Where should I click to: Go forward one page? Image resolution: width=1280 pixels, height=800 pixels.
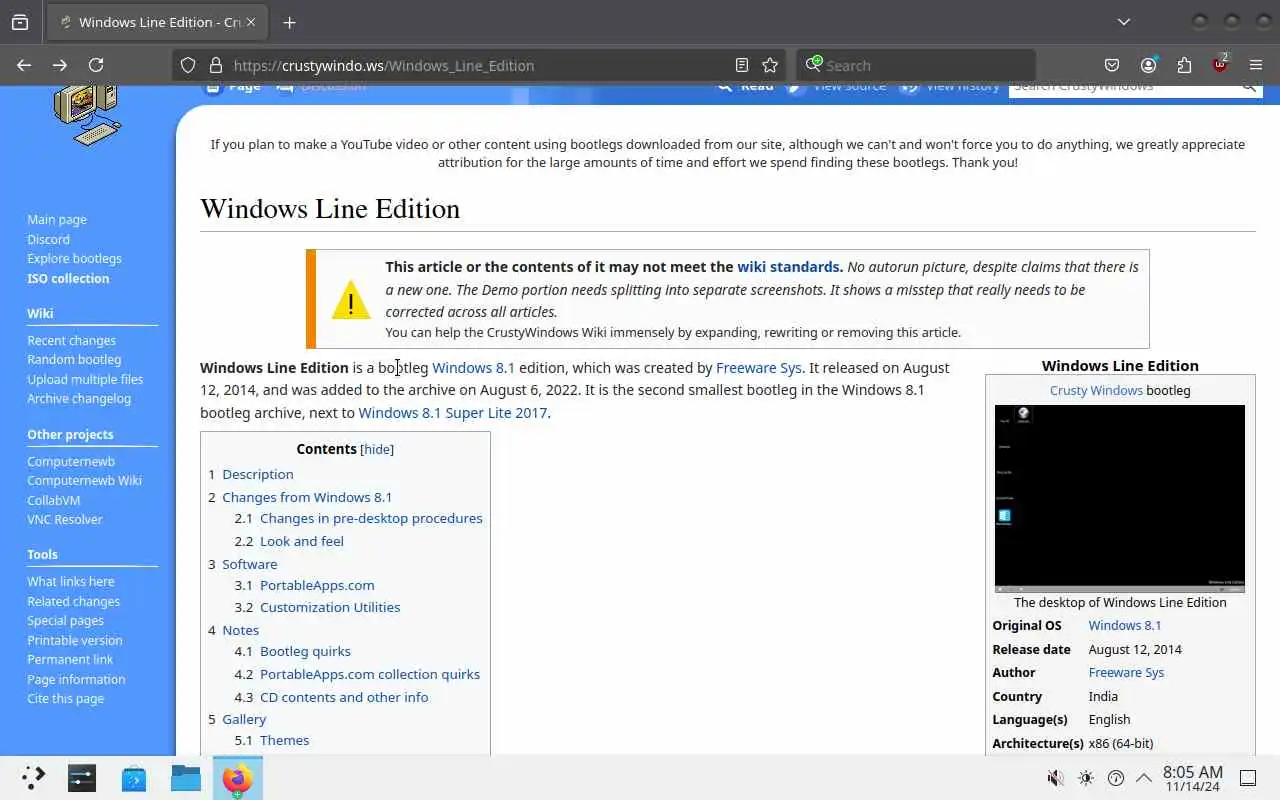pyautogui.click(x=60, y=65)
